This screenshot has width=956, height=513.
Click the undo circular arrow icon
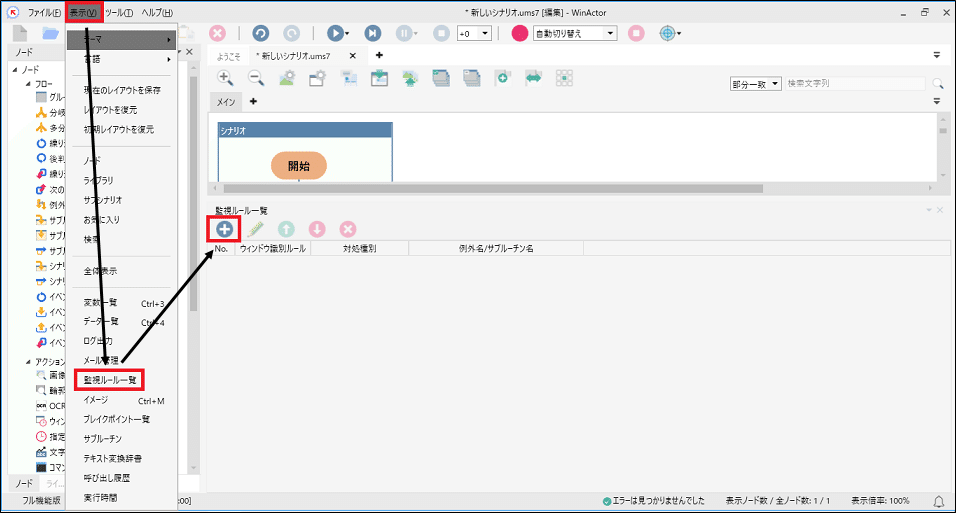260,34
